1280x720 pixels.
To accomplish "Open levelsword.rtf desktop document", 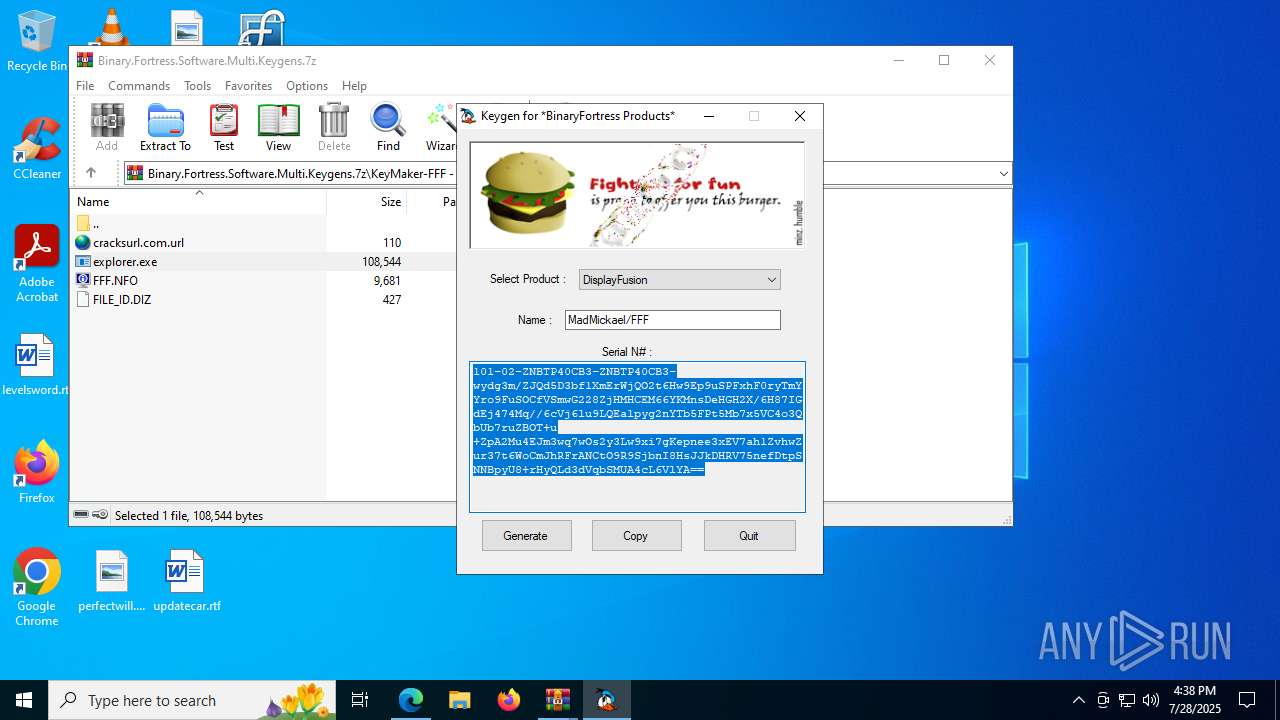I will (36, 365).
